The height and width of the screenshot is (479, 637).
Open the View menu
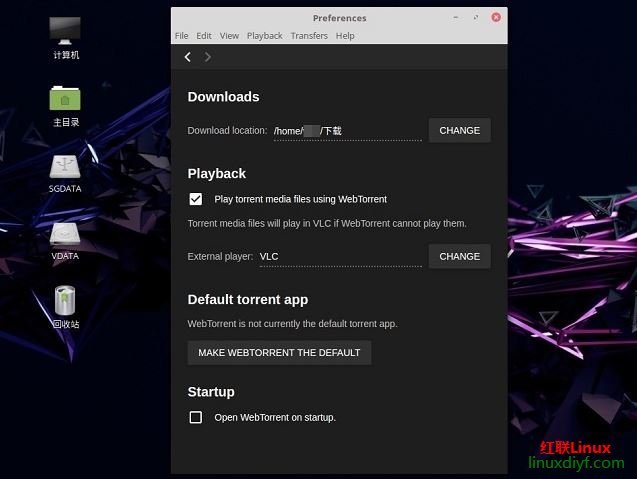click(x=229, y=36)
